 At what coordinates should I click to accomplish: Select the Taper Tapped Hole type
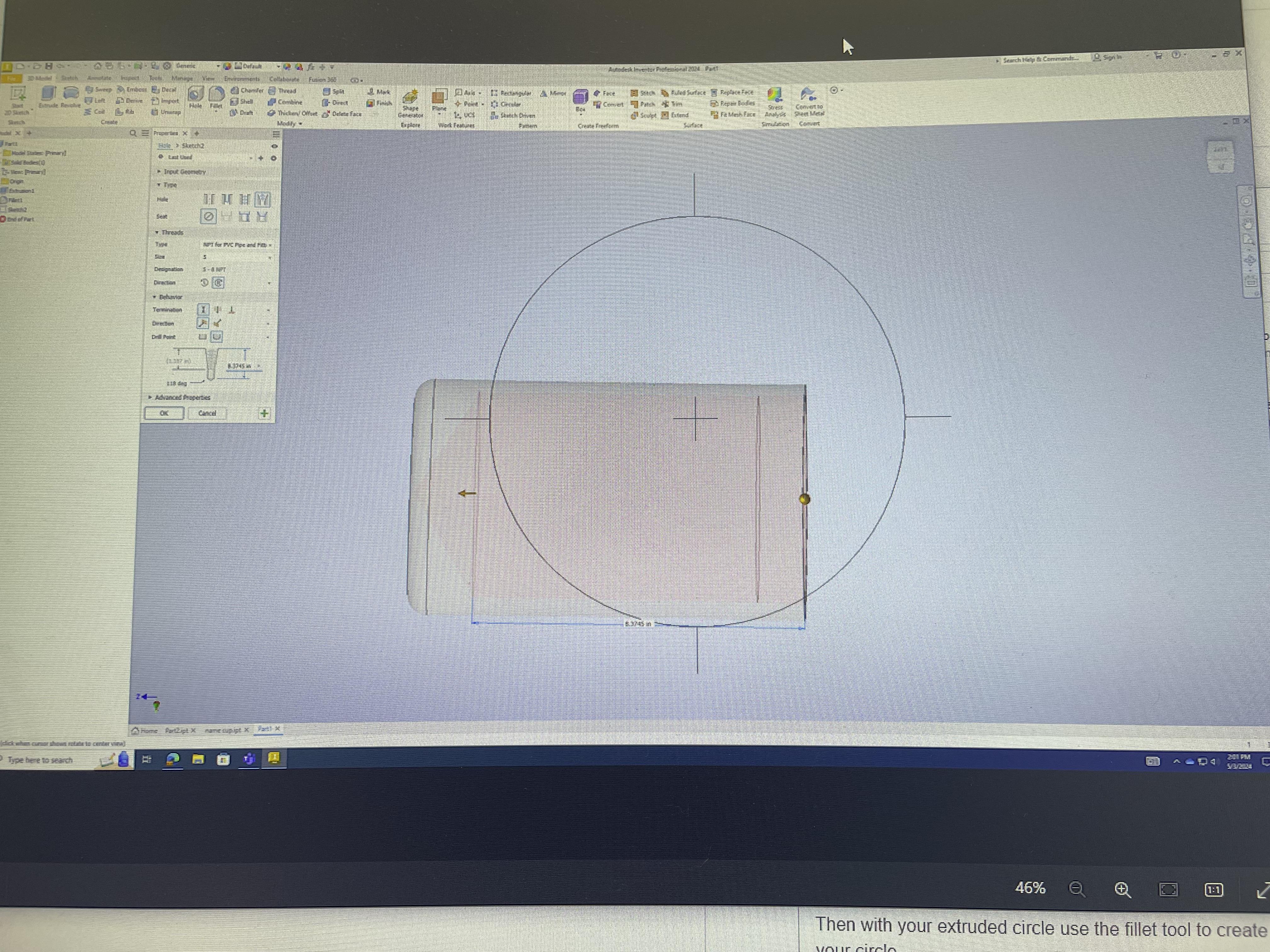pyautogui.click(x=262, y=199)
